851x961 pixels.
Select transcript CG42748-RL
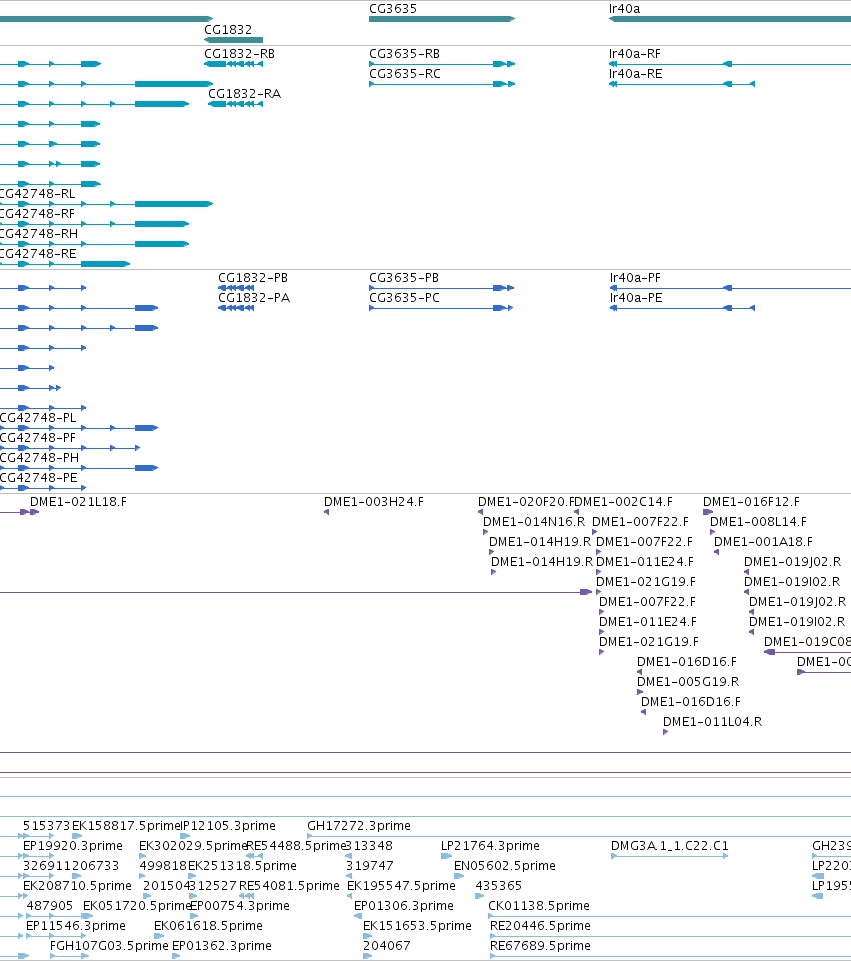click(37, 194)
